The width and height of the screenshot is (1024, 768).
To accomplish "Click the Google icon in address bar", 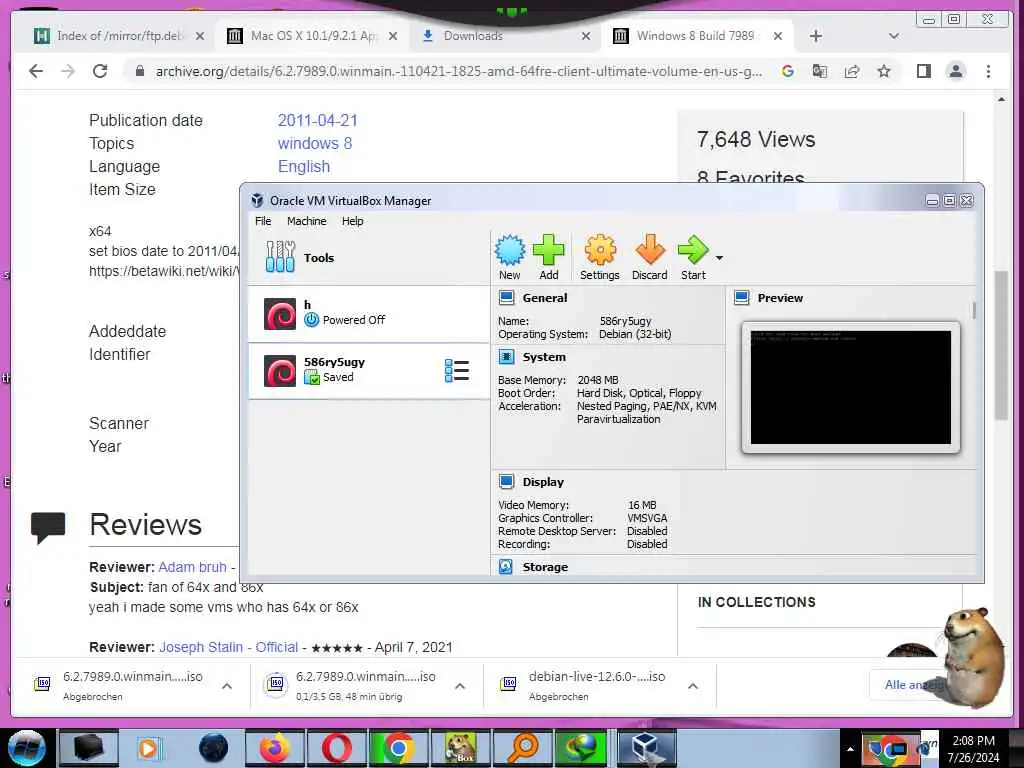I will point(788,71).
